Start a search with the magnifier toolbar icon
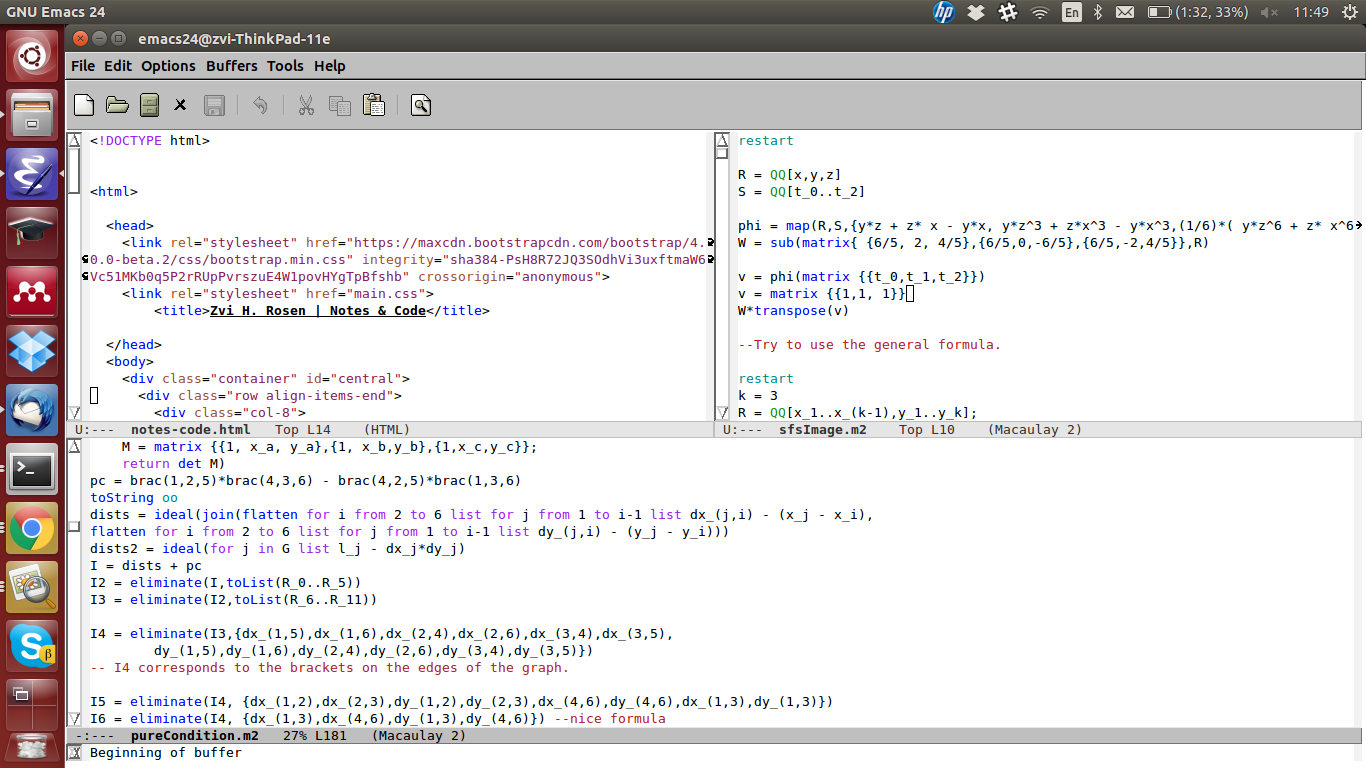Image resolution: width=1366 pixels, height=768 pixels. [x=420, y=104]
